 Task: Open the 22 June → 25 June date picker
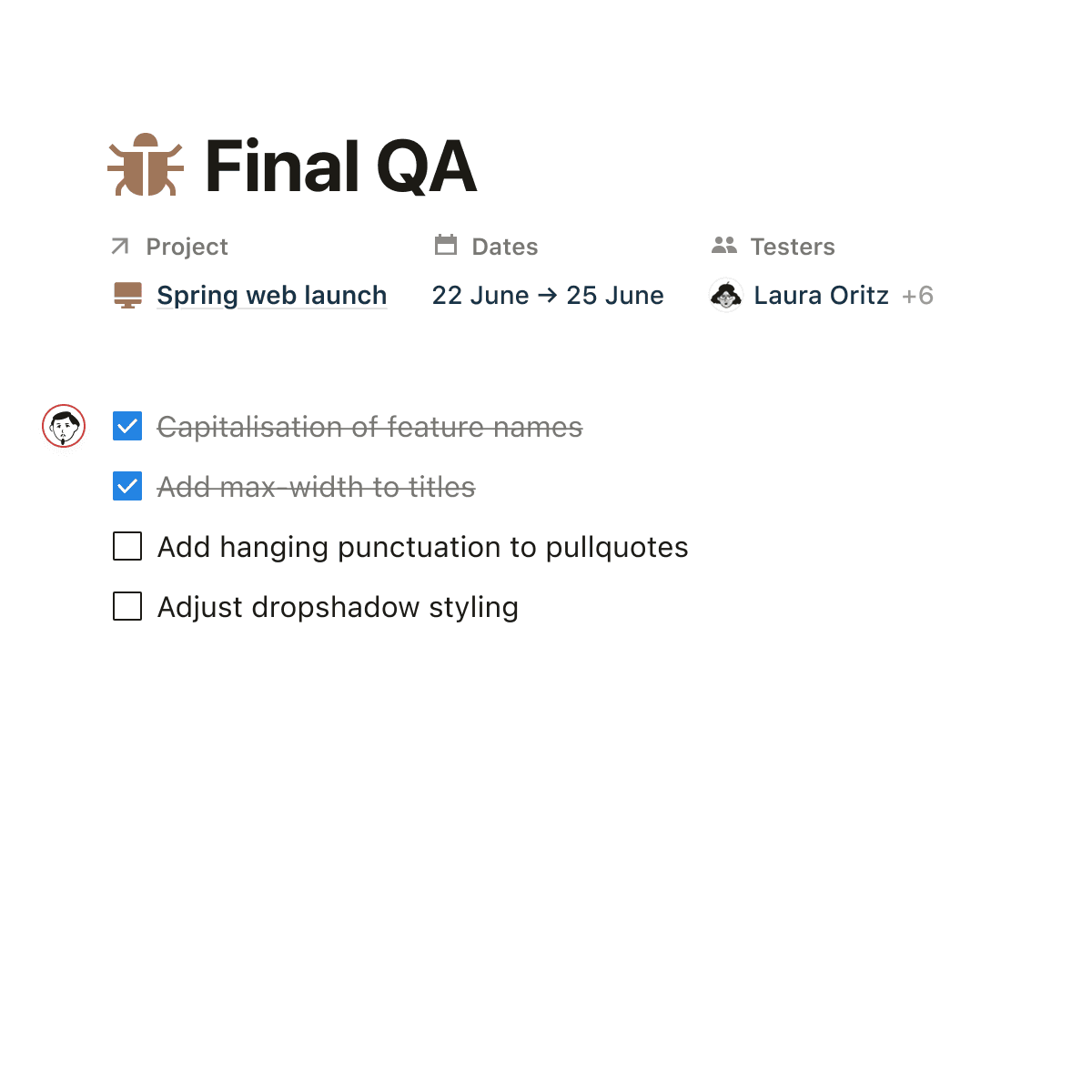pos(548,296)
